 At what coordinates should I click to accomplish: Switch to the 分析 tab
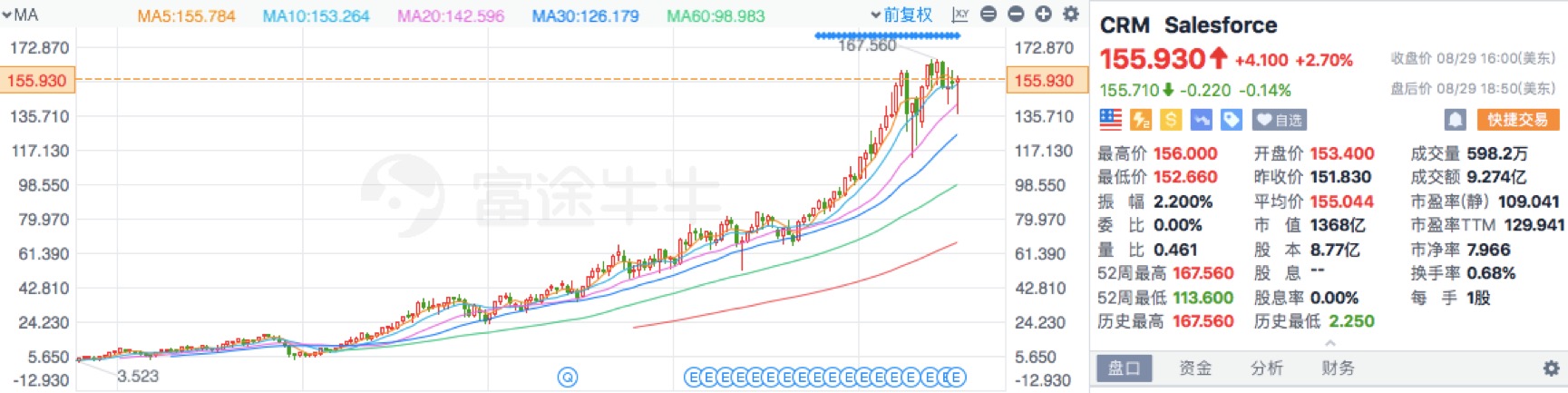point(1267,368)
